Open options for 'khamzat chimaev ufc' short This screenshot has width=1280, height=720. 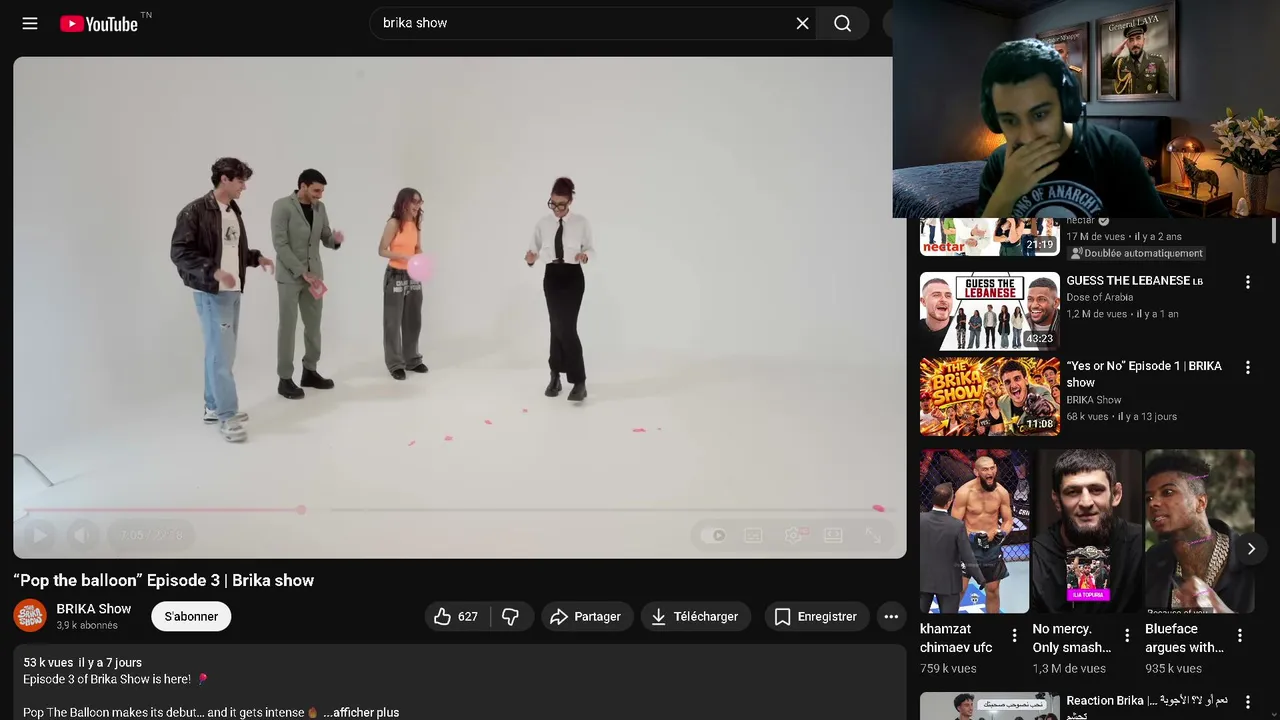pos(1014,635)
